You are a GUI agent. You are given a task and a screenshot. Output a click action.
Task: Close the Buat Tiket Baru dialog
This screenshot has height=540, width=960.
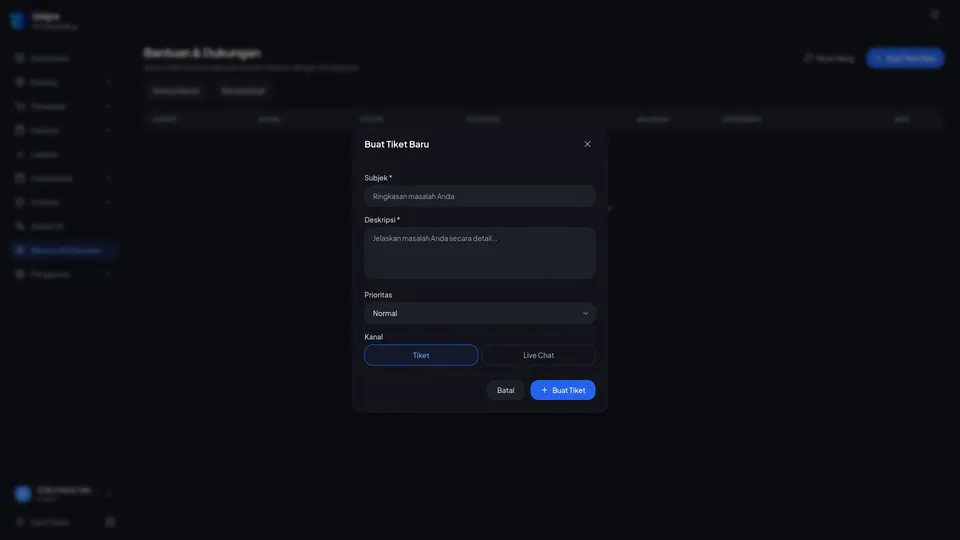point(587,144)
